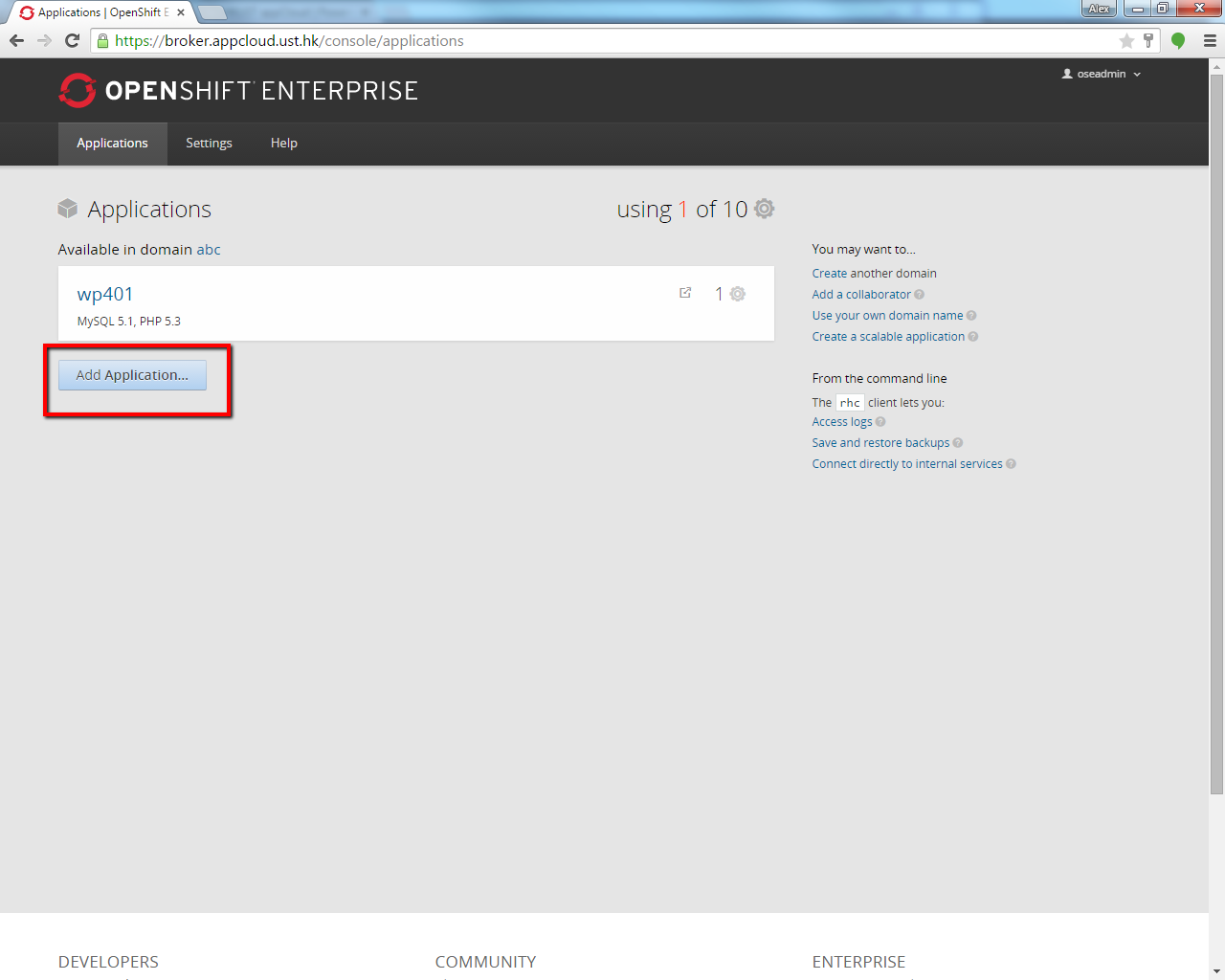The width and height of the screenshot is (1225, 980).
Task: Click help icon next to Access logs
Action: [x=880, y=422]
